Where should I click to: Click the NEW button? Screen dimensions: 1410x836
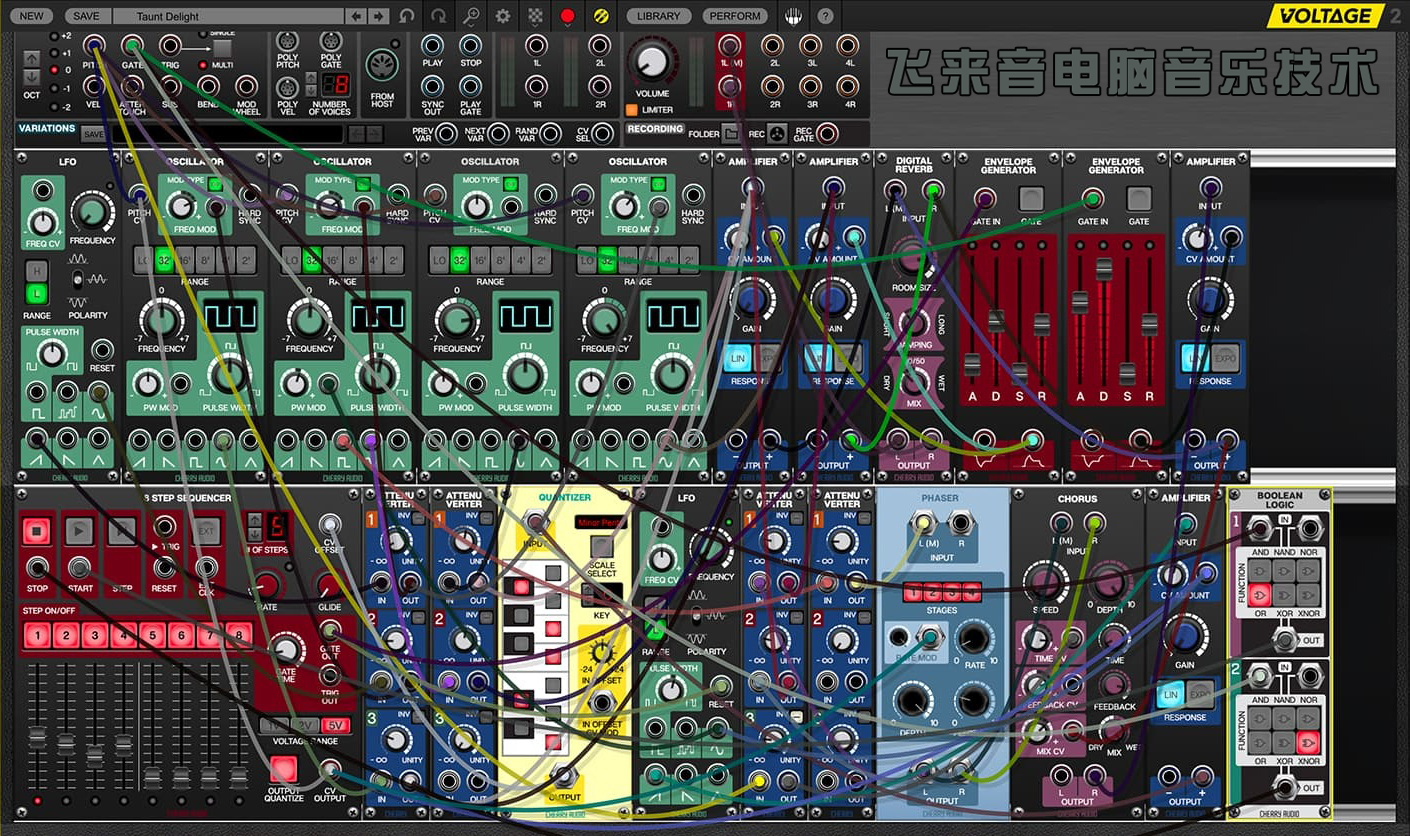click(32, 16)
